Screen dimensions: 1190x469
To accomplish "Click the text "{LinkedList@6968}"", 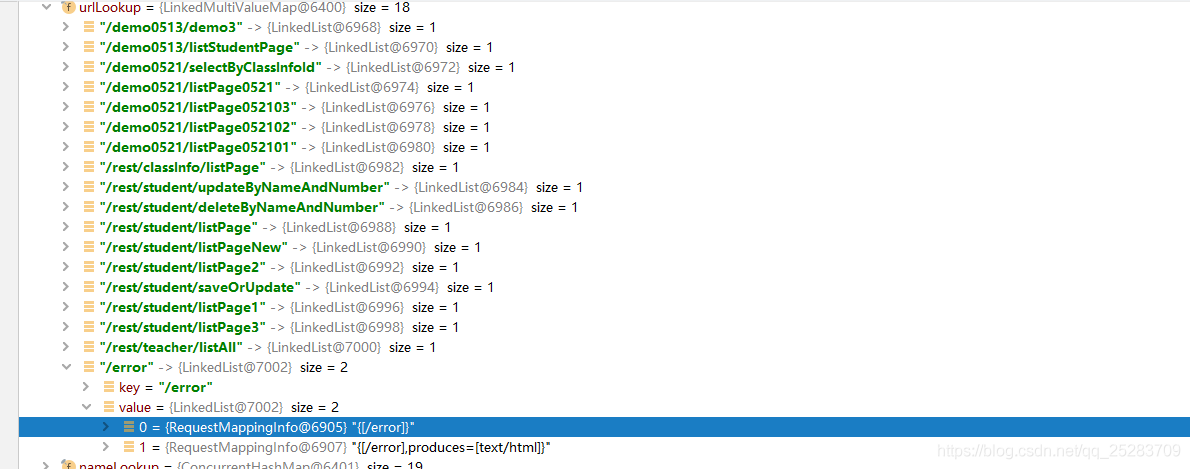I will 325,27.
